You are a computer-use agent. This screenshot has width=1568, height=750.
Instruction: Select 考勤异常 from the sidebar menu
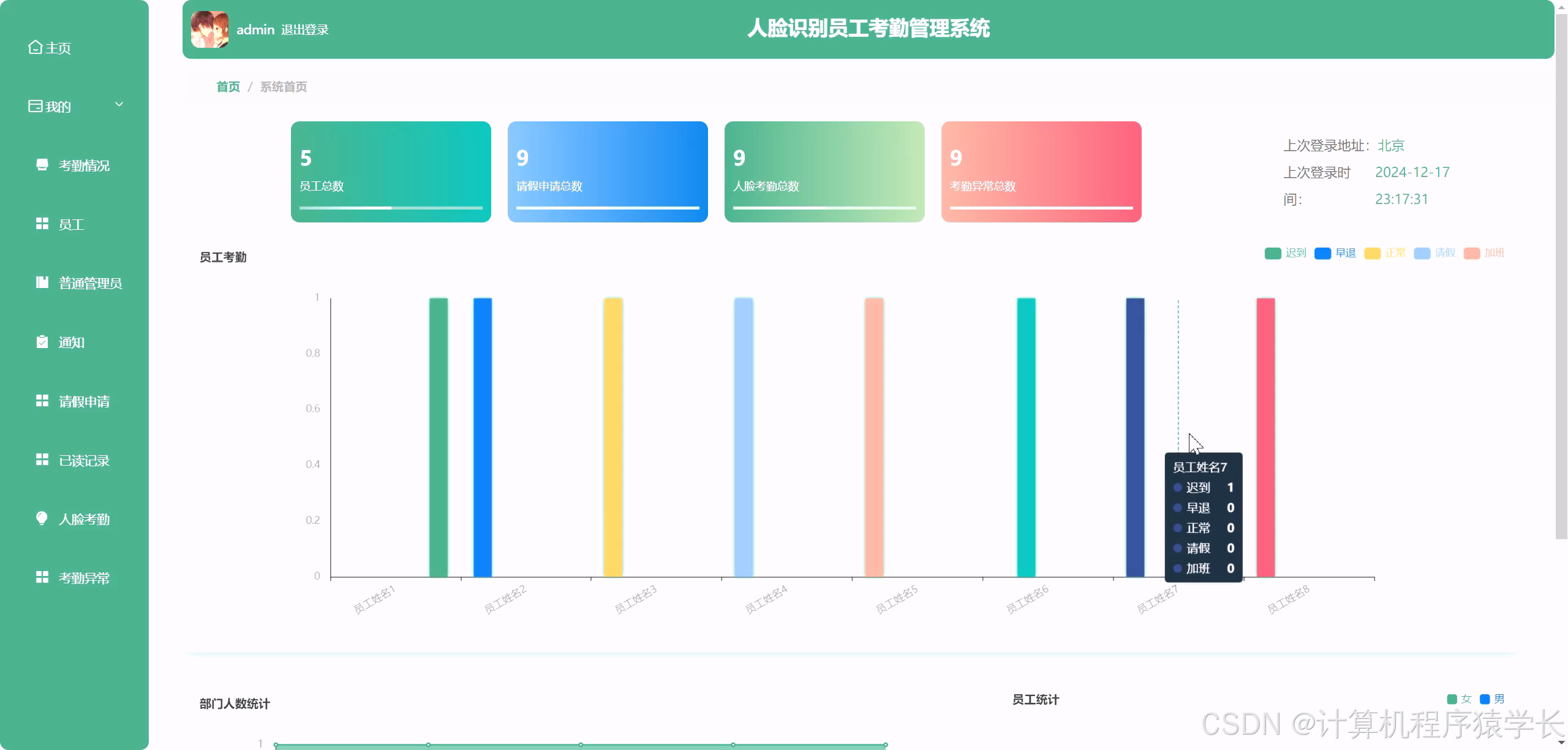83,577
